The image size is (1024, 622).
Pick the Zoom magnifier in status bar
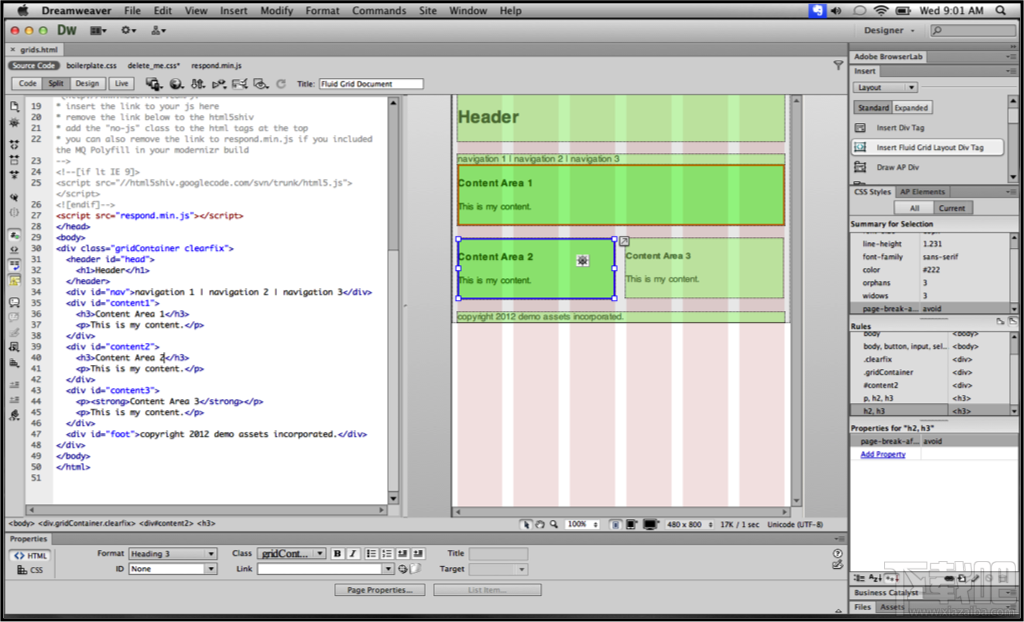[554, 523]
